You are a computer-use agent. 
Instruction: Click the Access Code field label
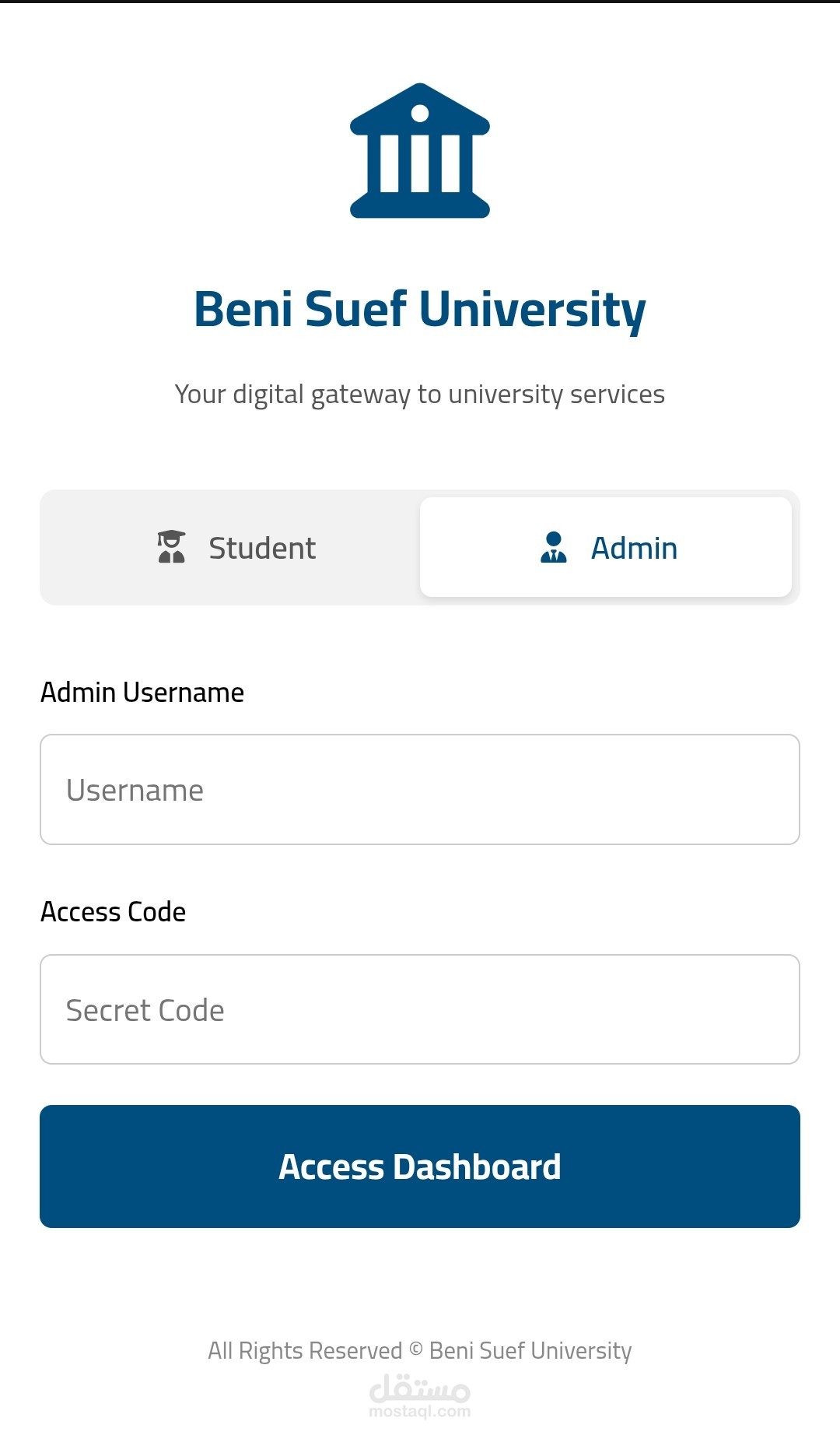click(x=114, y=912)
